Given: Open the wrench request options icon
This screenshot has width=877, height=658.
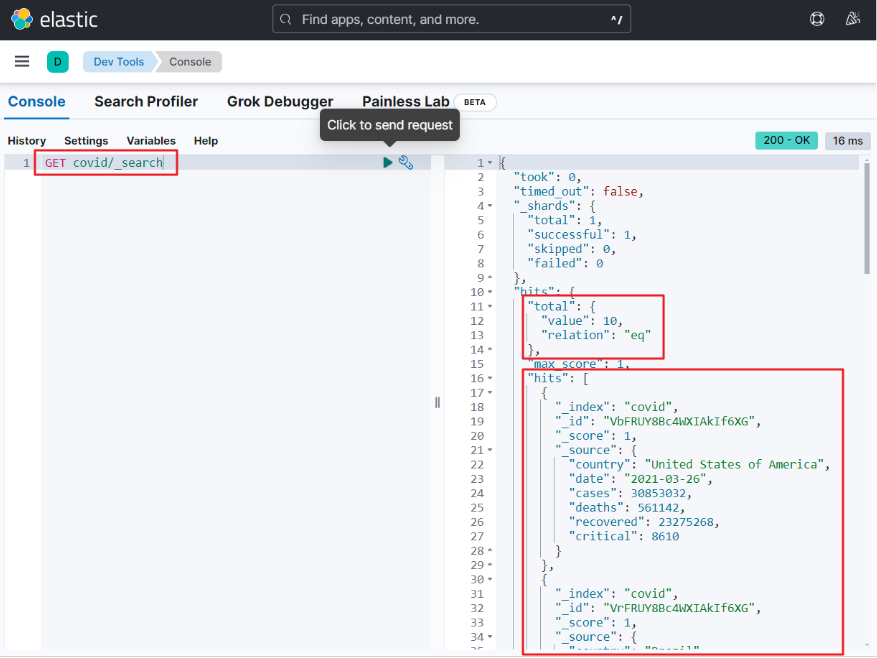Looking at the screenshot, I should 406,163.
